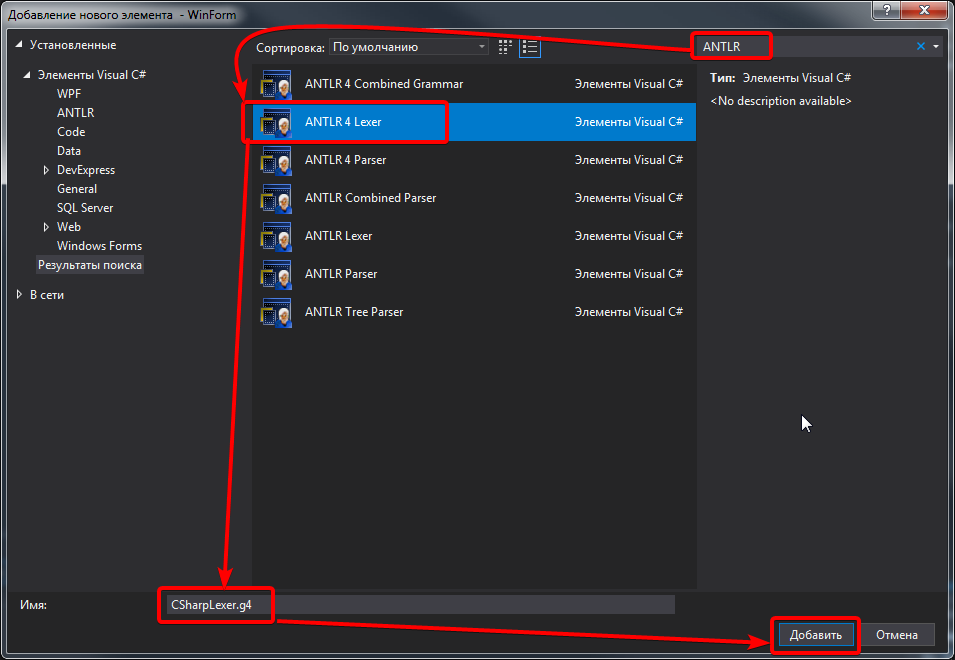Viewport: 955px width, 660px height.
Task: Click the ANTLR Combined Parser template icon
Action: pos(277,198)
